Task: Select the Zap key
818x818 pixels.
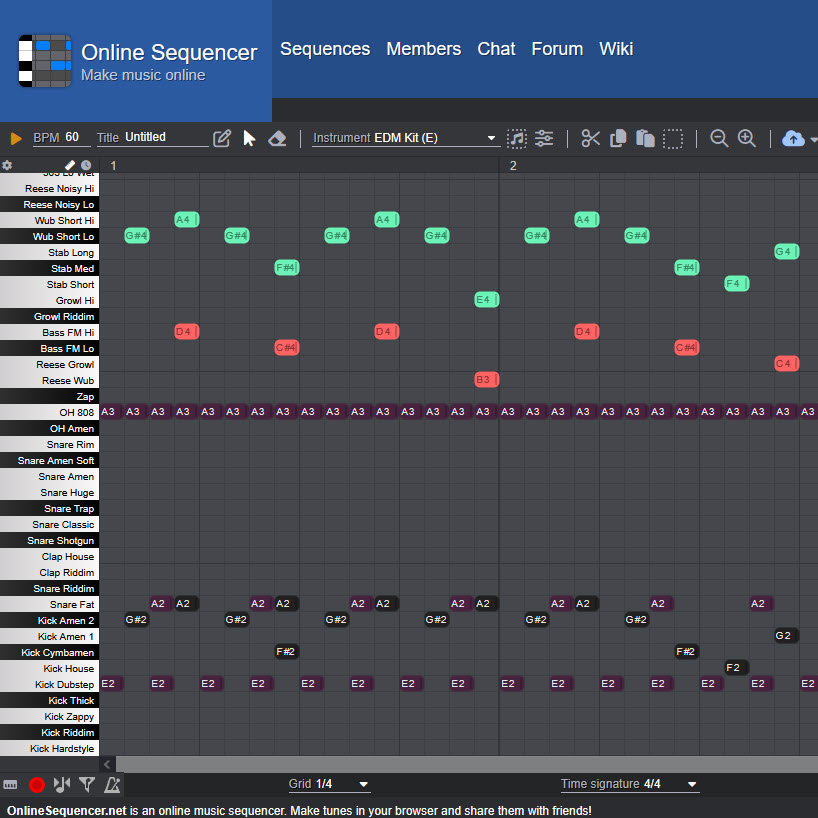Action: click(50, 396)
